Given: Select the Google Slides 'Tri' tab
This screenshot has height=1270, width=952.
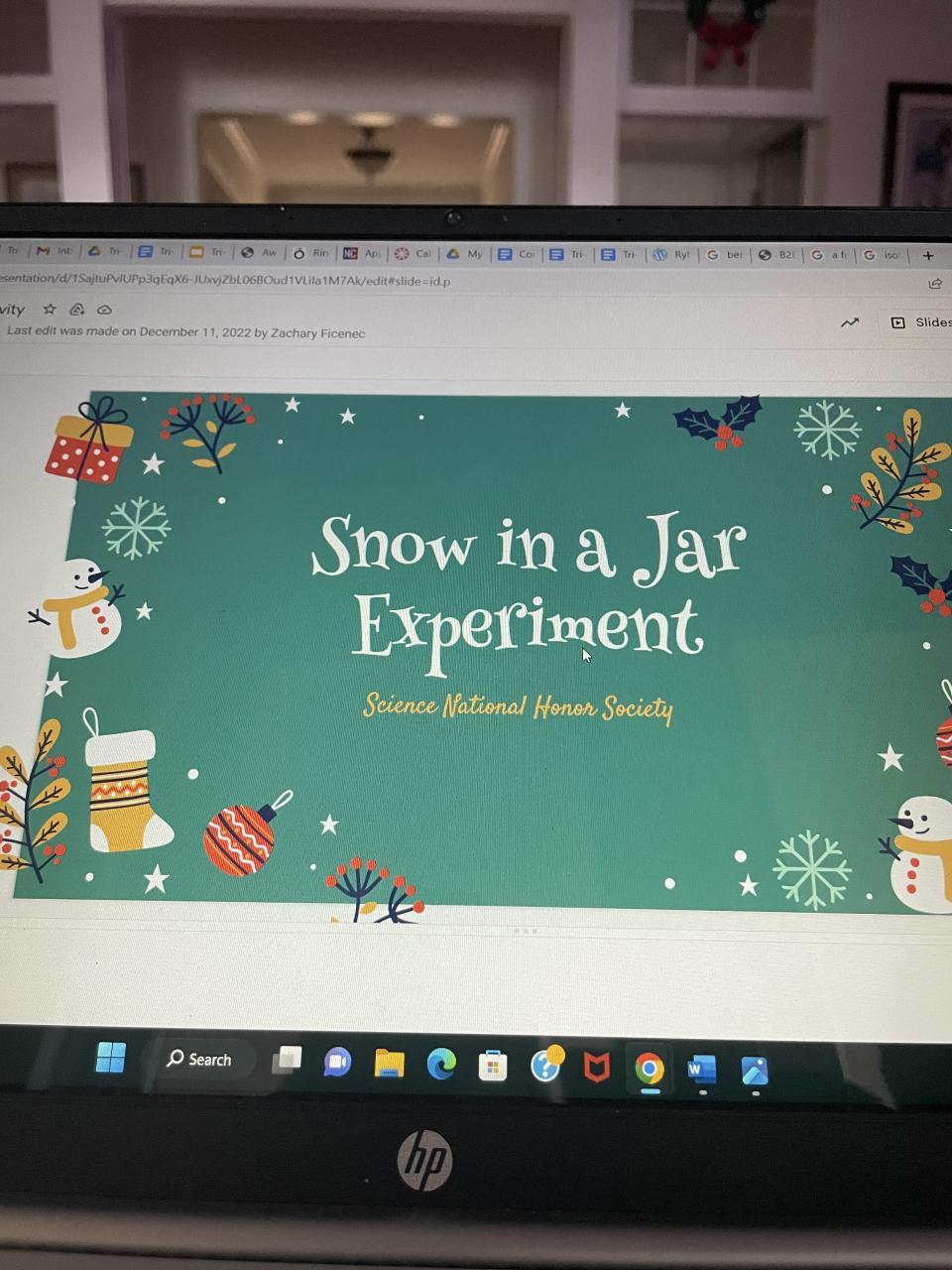Looking at the screenshot, I should coord(208,253).
